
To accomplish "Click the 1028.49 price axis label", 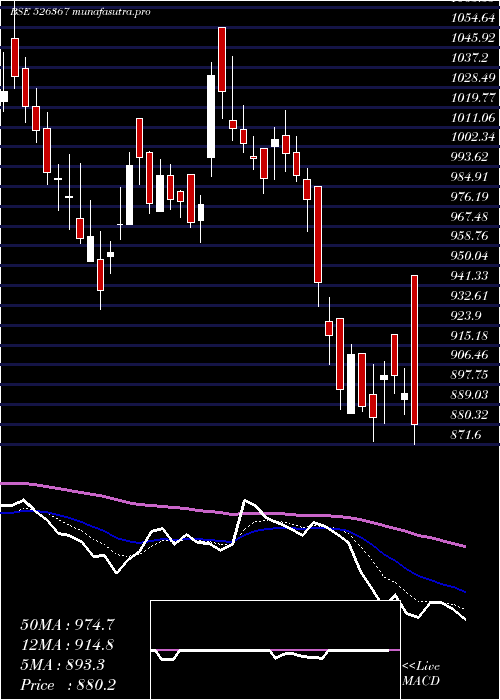I will point(473,78).
